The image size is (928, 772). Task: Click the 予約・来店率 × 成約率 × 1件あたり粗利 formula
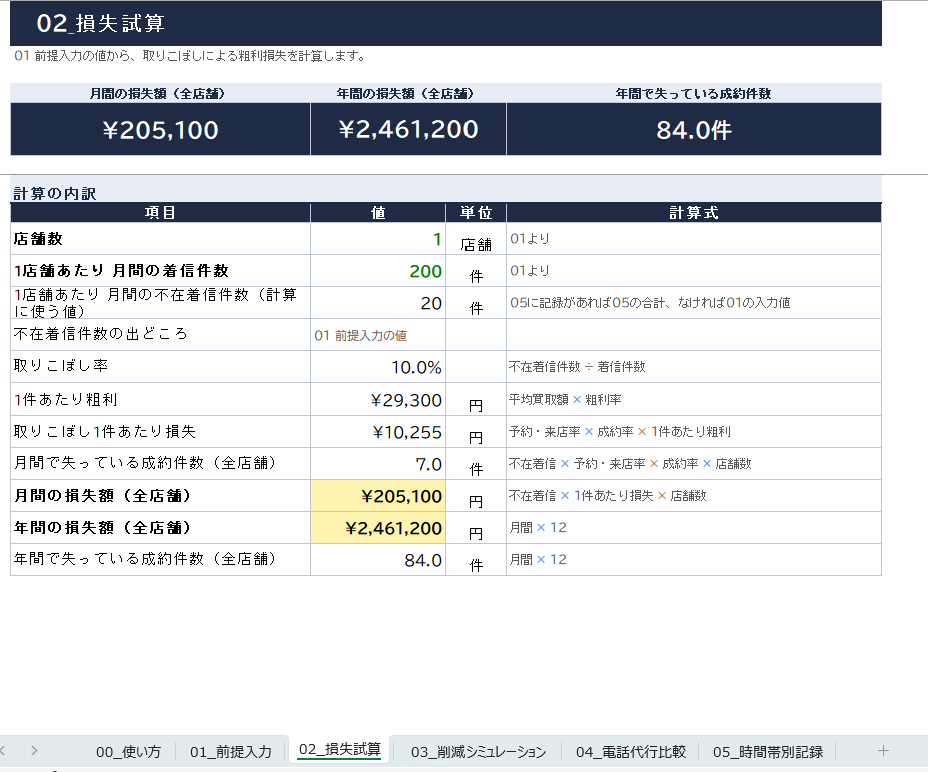[x=694, y=432]
